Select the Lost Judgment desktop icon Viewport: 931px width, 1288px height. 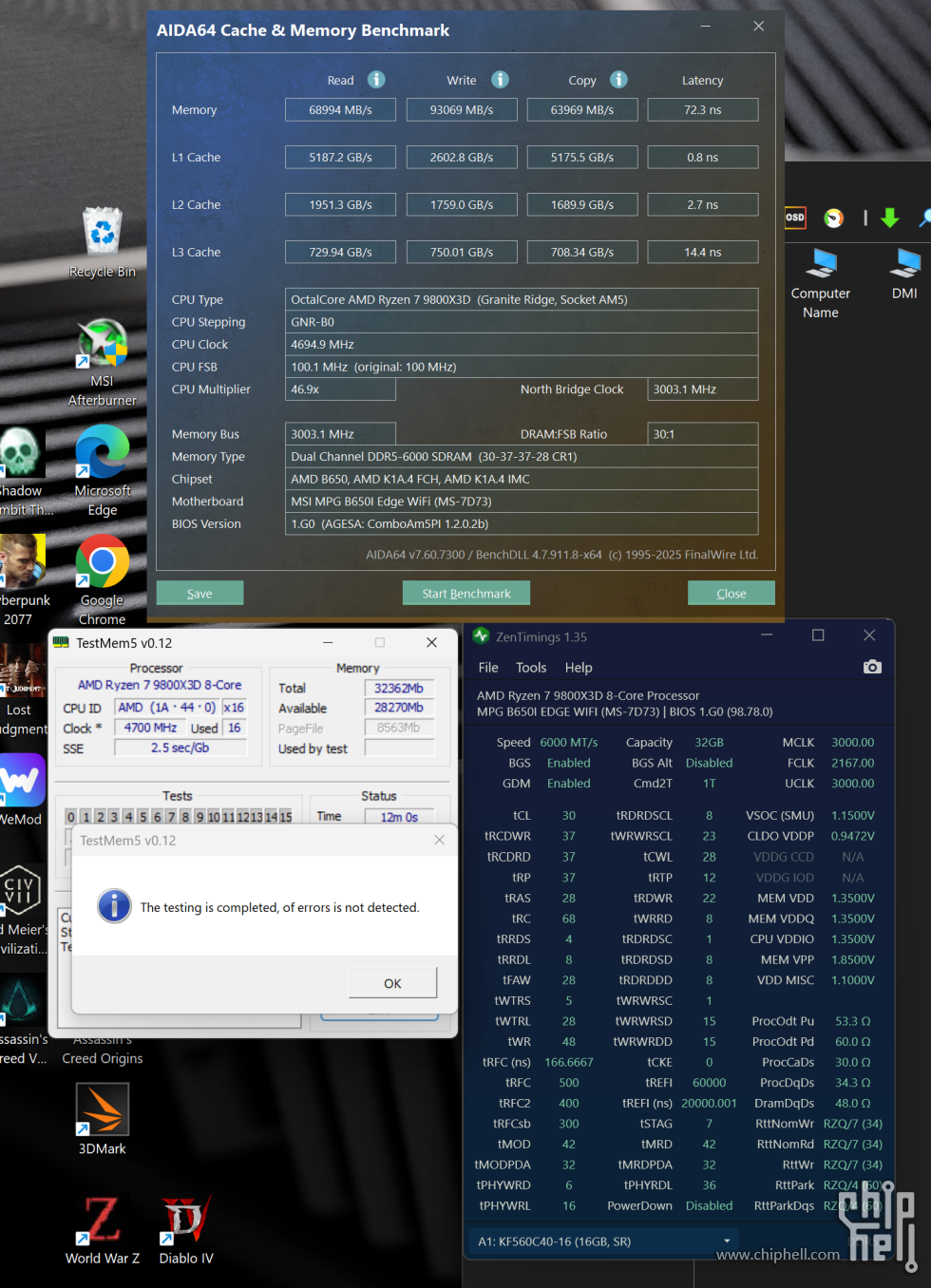pyautogui.click(x=22, y=671)
